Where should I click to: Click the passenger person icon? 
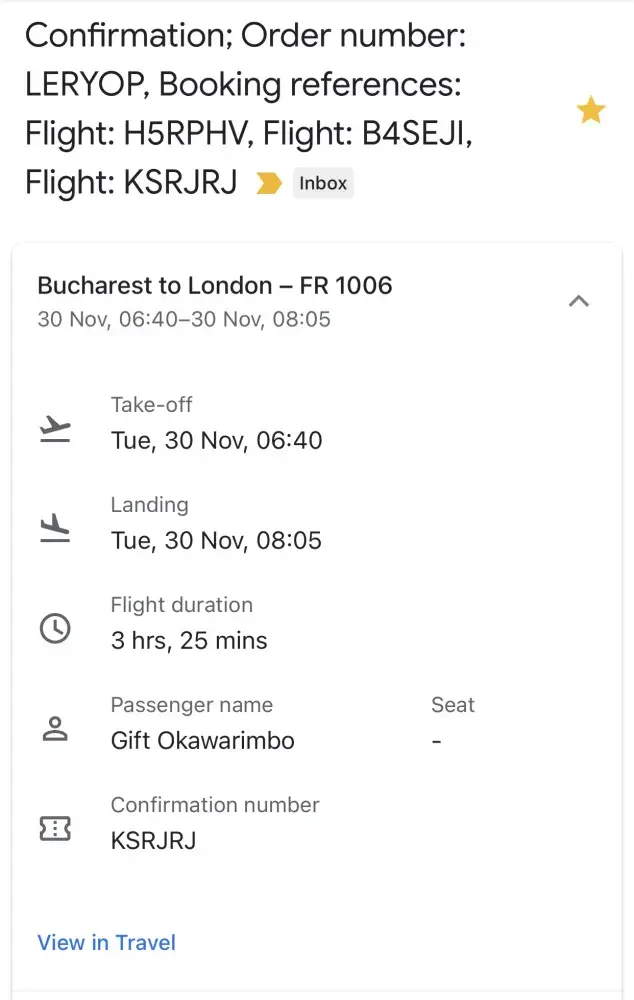[55, 729]
